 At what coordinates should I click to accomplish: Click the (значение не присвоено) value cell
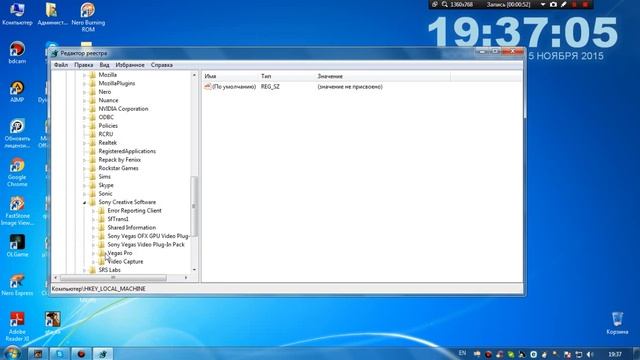tap(350, 87)
